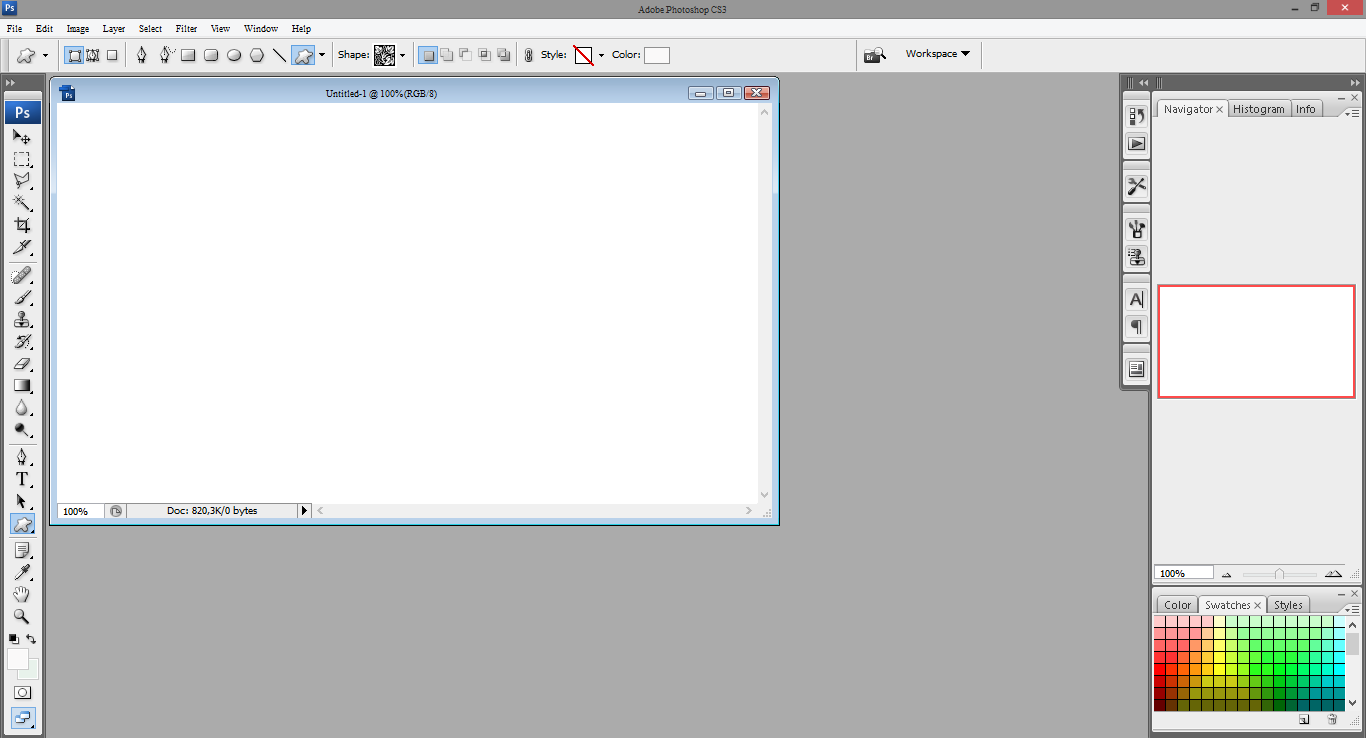This screenshot has height=738, width=1366.
Task: Click the Navigator zoom percentage field
Action: (1184, 572)
